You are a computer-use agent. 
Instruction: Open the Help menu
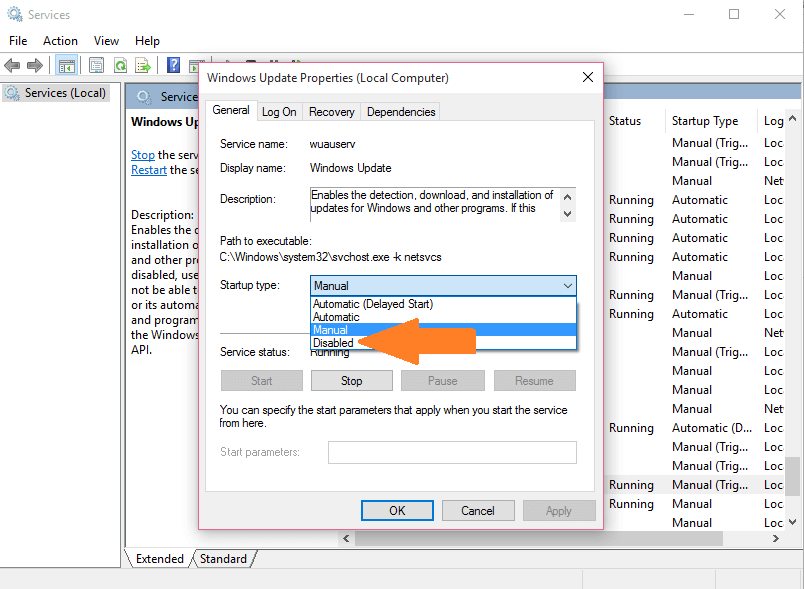click(x=147, y=40)
